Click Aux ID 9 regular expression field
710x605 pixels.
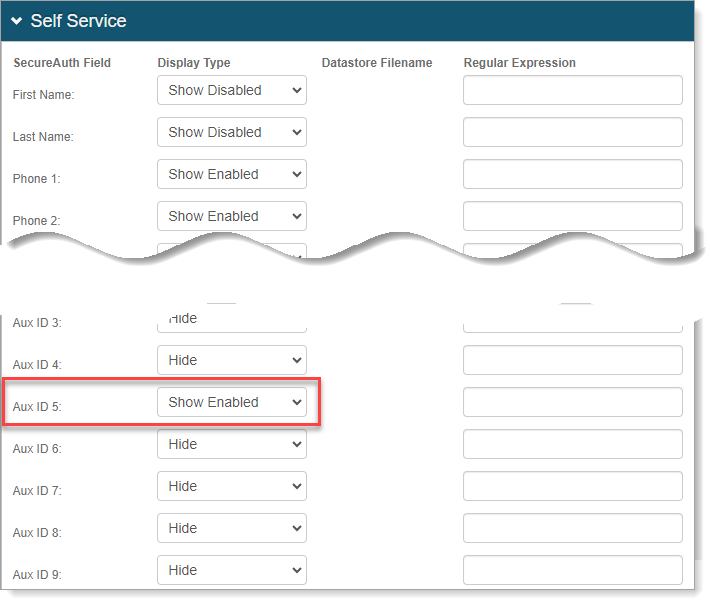tap(572, 570)
